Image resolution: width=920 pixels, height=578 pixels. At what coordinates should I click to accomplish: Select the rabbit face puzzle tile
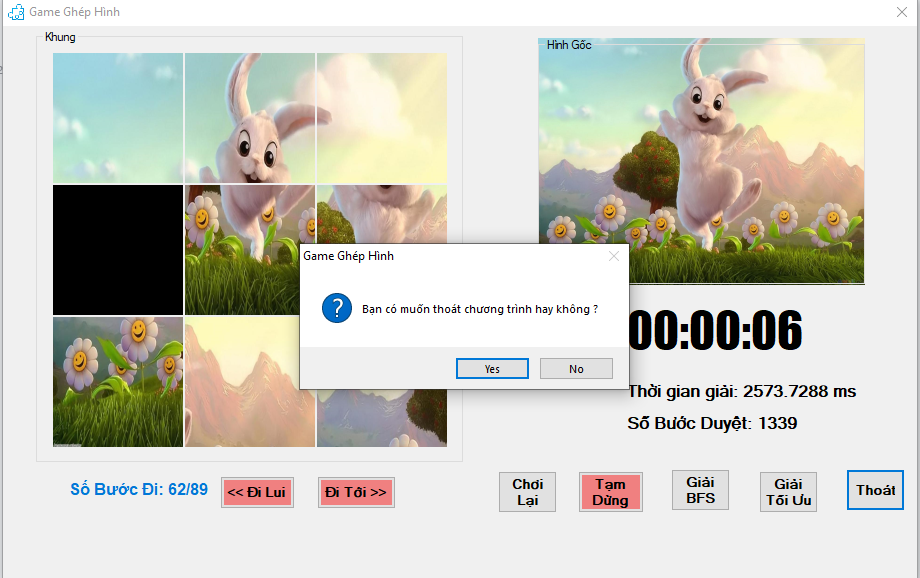pos(250,118)
